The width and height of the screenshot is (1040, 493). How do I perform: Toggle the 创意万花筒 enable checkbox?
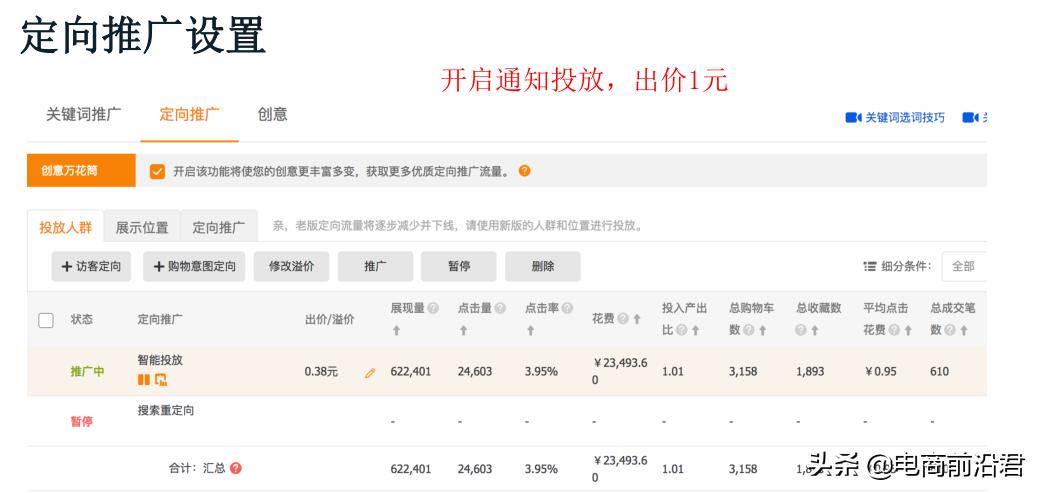point(157,171)
